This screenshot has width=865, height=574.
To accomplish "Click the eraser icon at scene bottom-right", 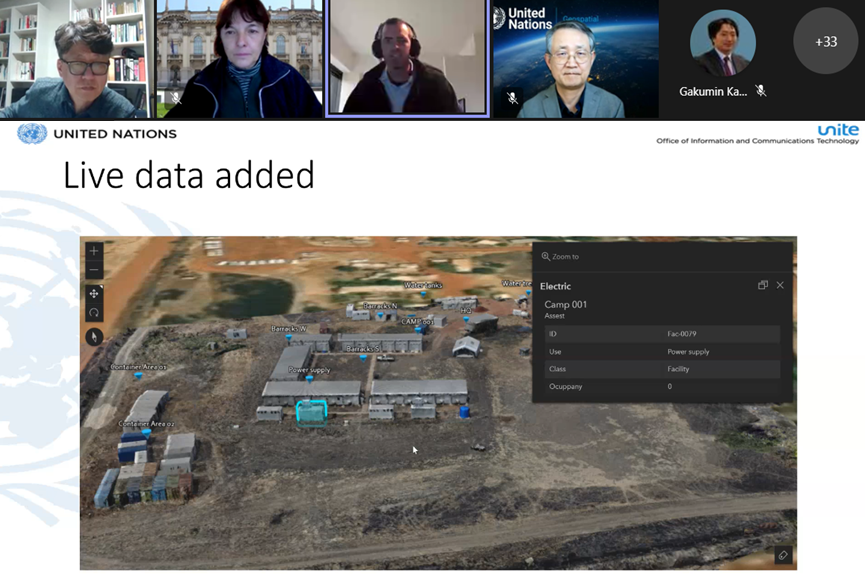I will coord(782,555).
